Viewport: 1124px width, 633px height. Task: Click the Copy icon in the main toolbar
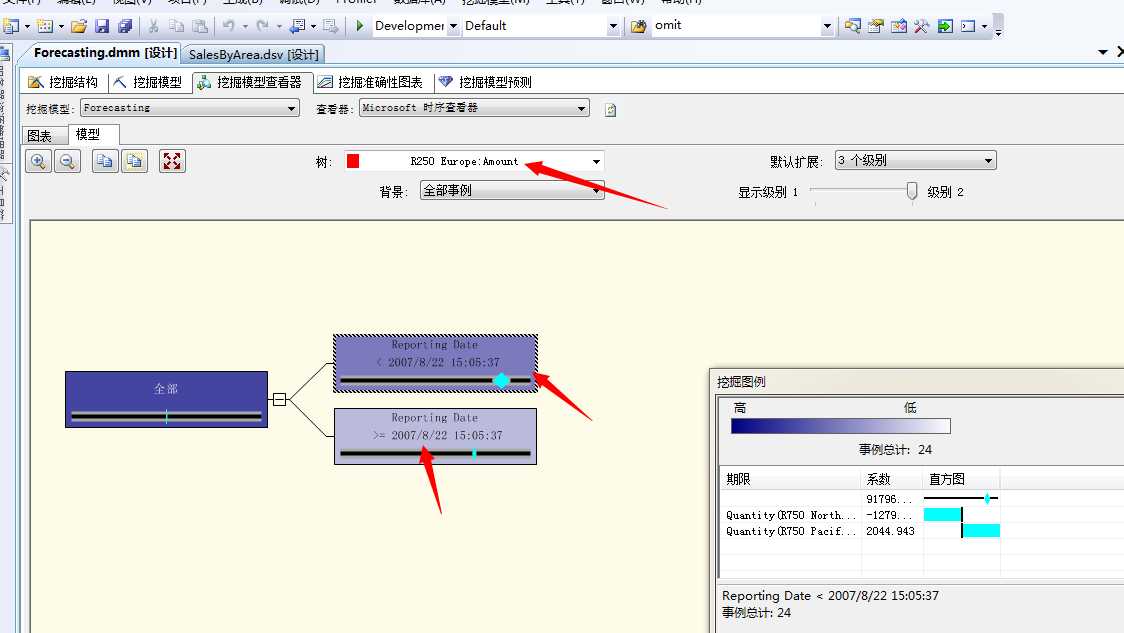pyautogui.click(x=176, y=27)
